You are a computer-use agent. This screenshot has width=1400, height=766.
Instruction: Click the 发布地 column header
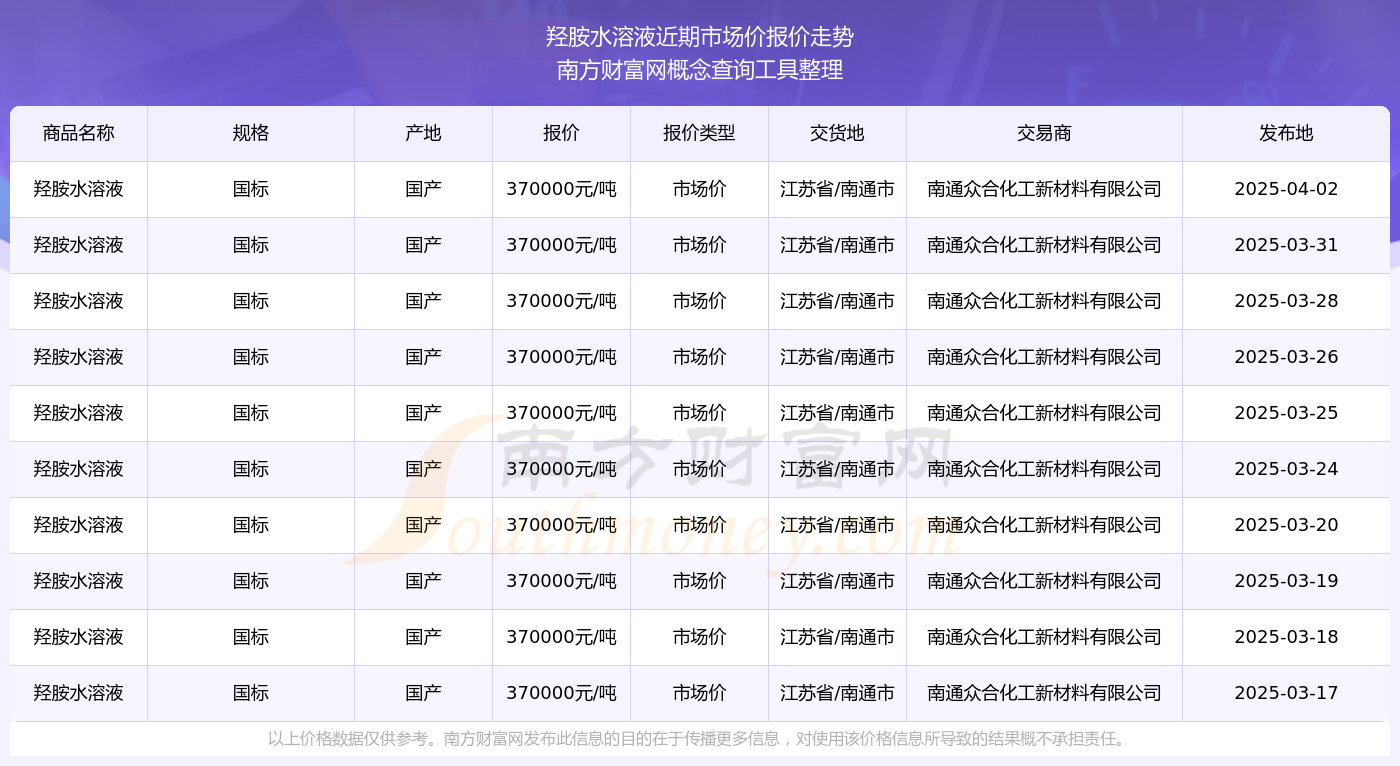coord(1286,133)
